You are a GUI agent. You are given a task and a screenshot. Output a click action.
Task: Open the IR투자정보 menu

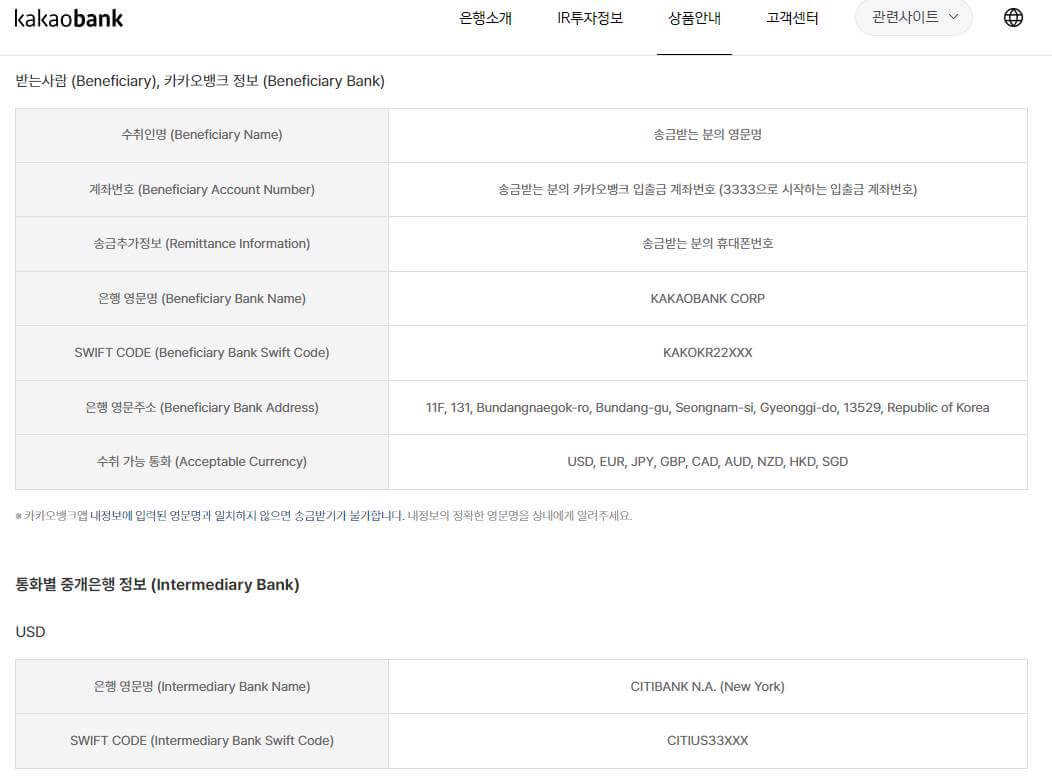coord(590,18)
